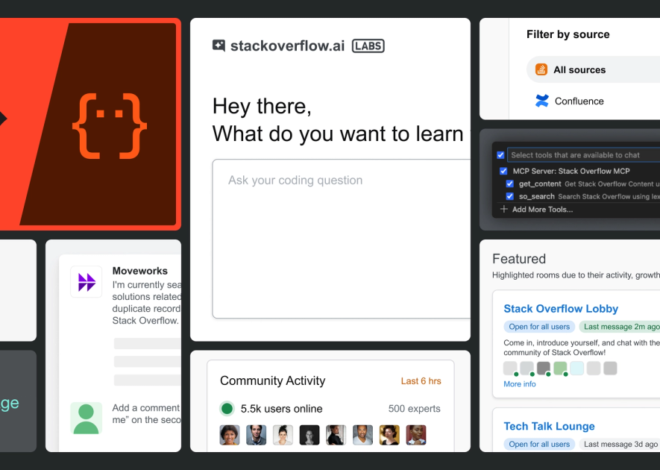The height and width of the screenshot is (470, 660).
Task: Toggle the so_search tool checkbox
Action: coord(510,196)
